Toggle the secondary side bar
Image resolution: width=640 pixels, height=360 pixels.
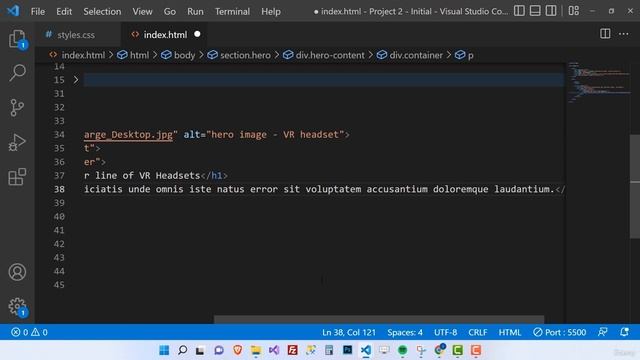pos(551,11)
